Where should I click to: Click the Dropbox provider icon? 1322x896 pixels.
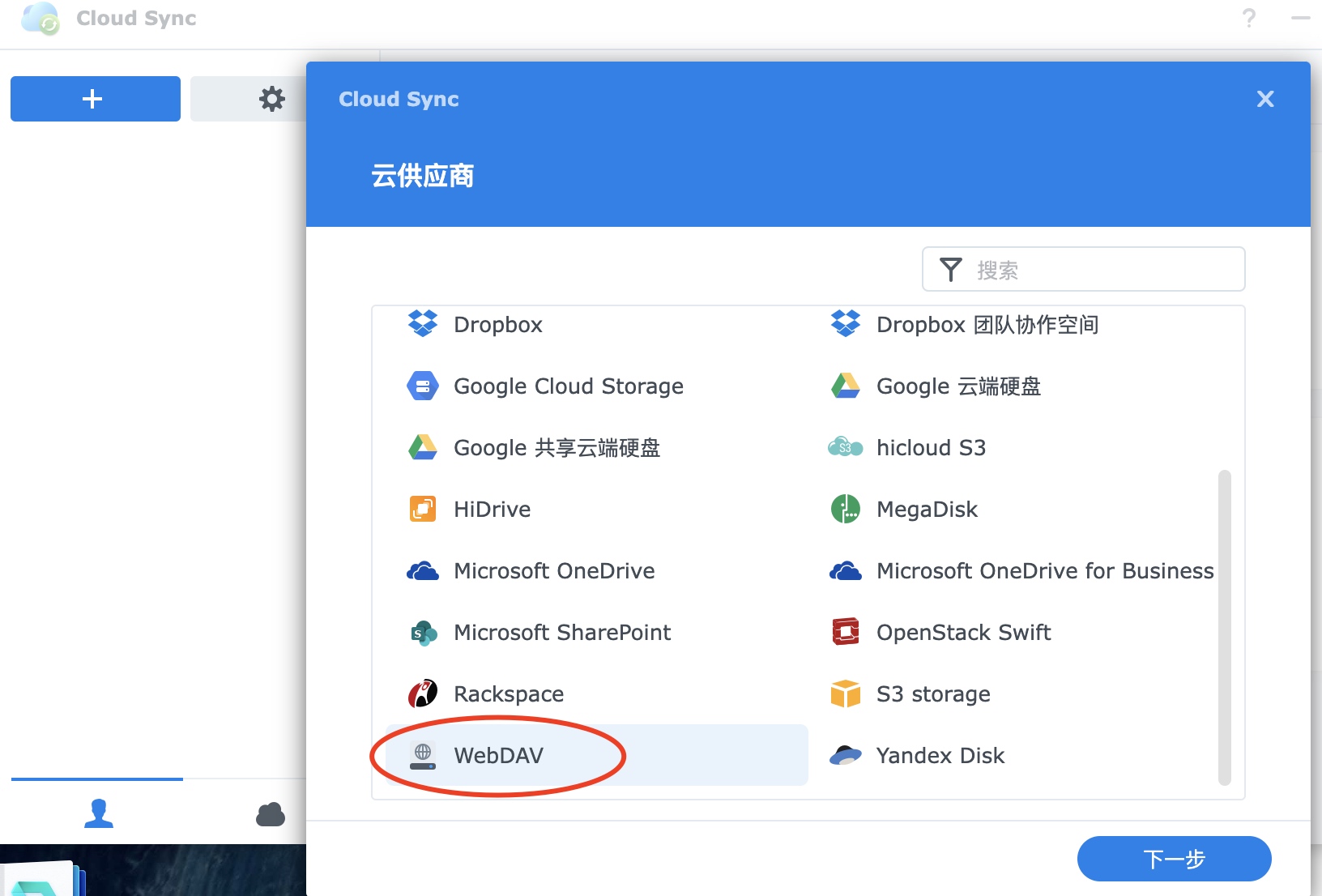[x=423, y=324]
